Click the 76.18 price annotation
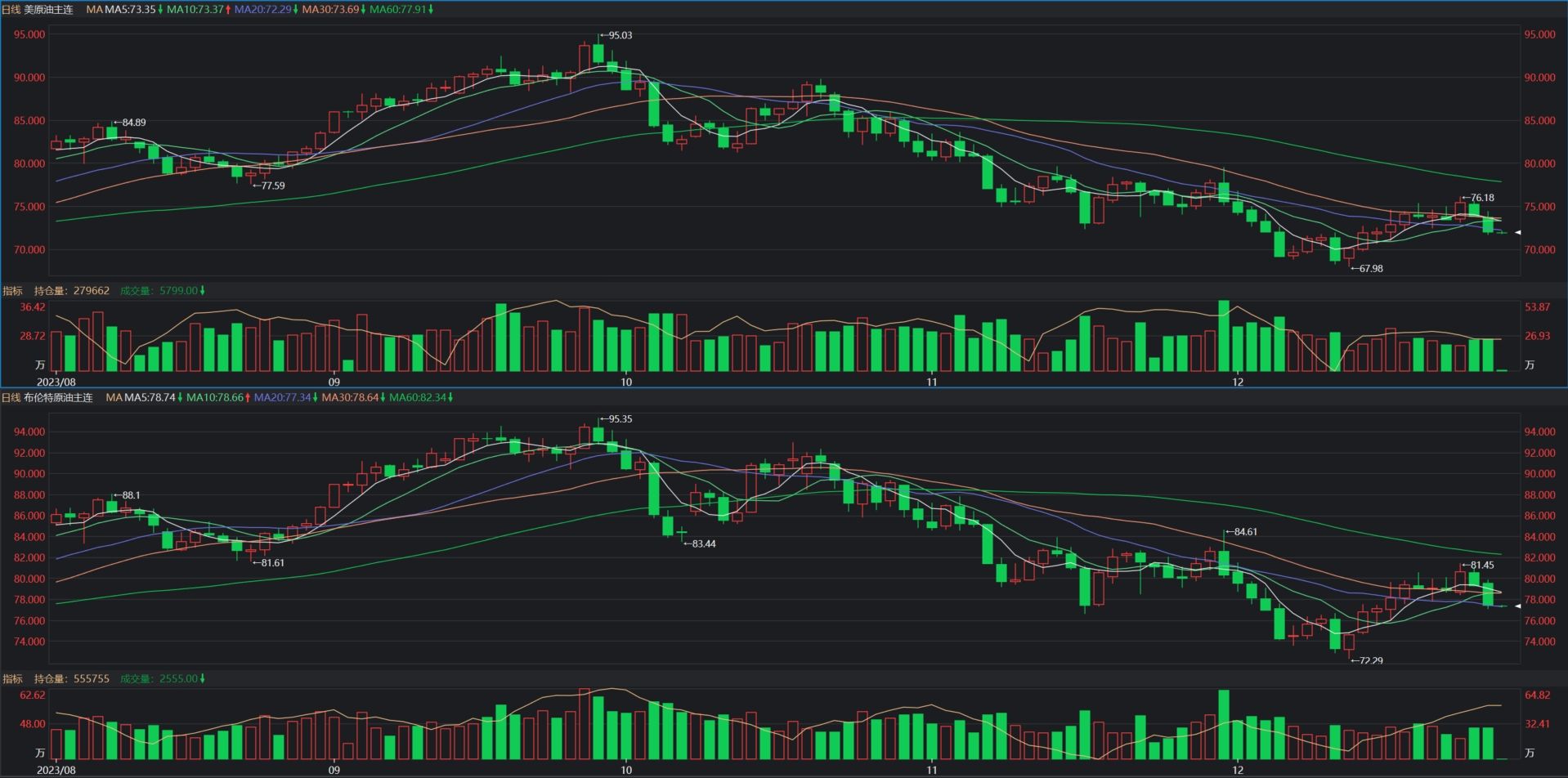This screenshot has width=1568, height=778. pyautogui.click(x=1478, y=198)
